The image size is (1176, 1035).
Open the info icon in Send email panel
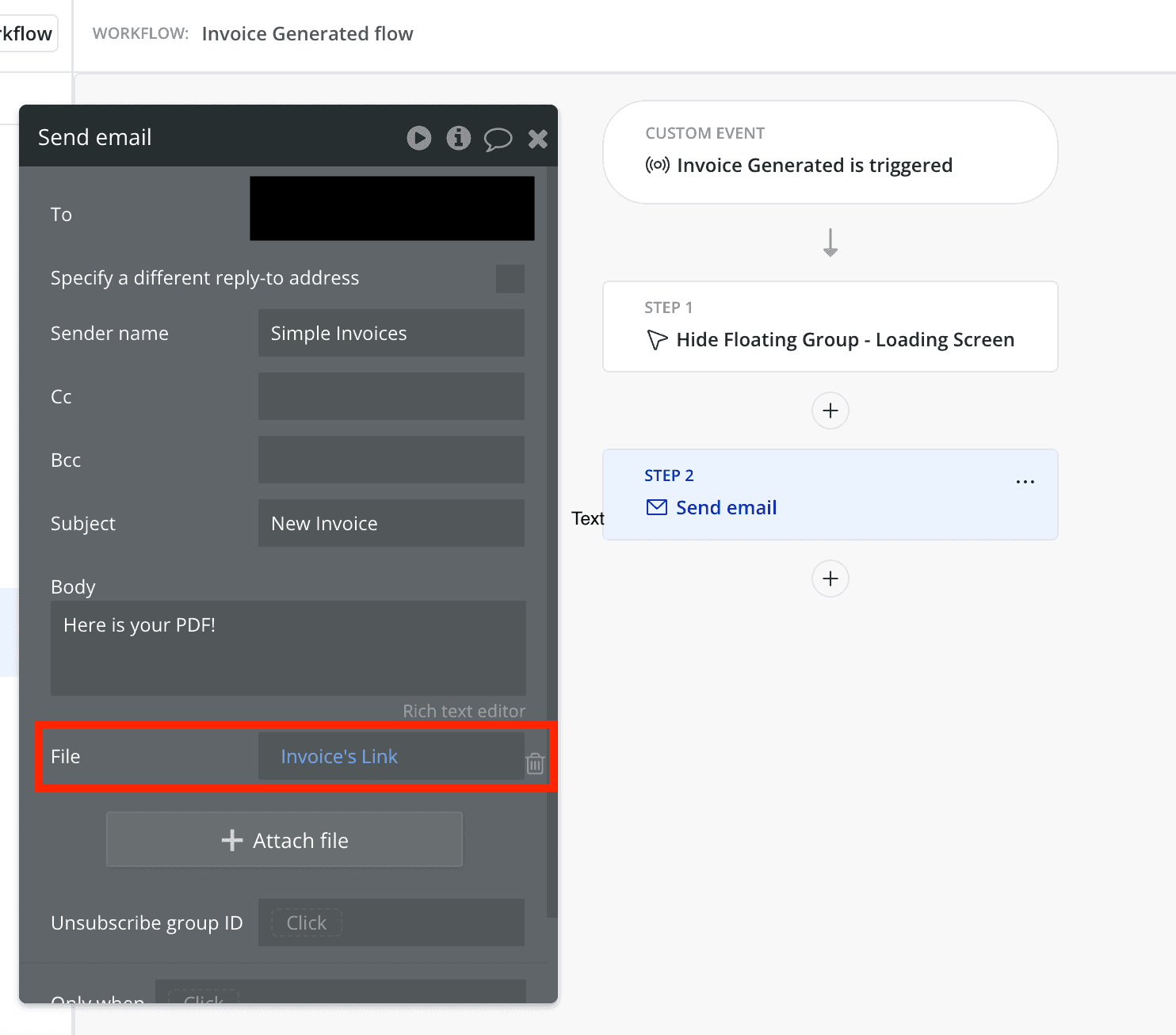[458, 138]
